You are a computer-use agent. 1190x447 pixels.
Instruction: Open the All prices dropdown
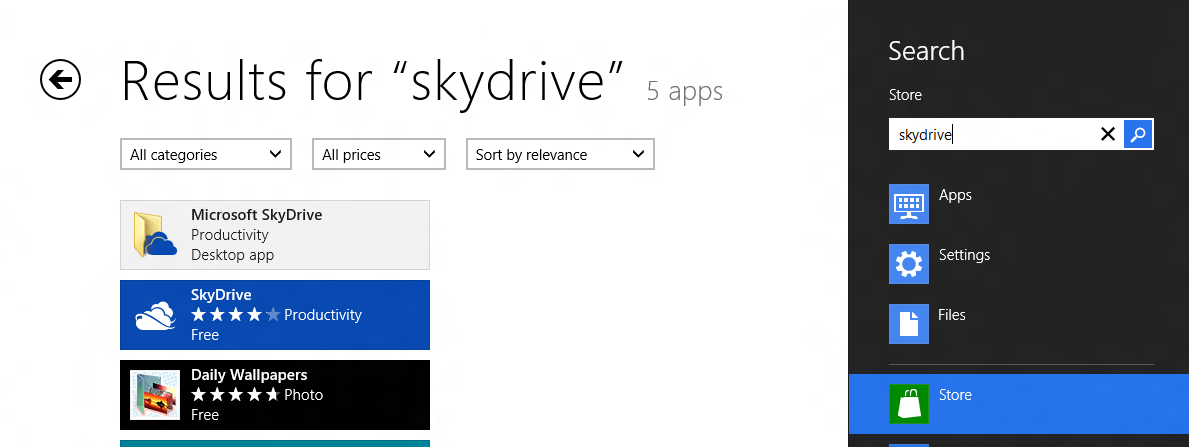[x=379, y=154]
